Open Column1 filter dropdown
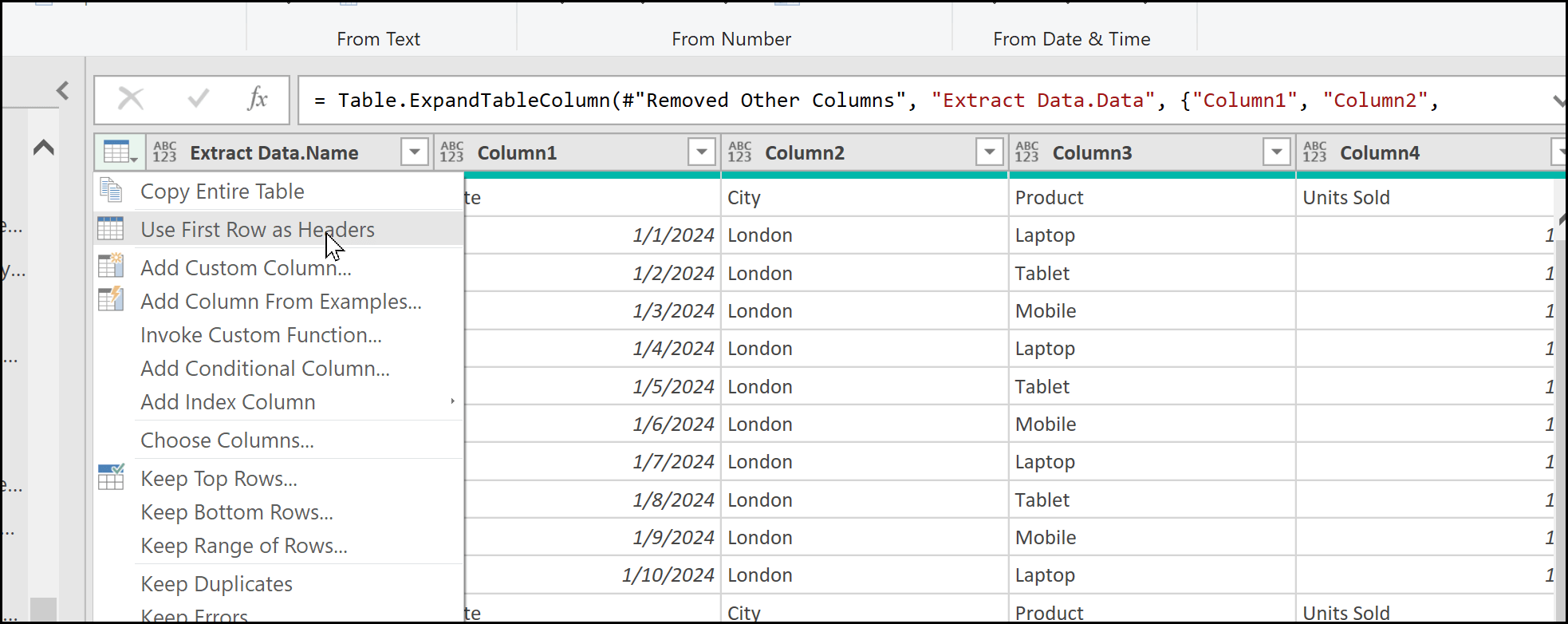Viewport: 1568px width, 624px height. click(x=702, y=152)
